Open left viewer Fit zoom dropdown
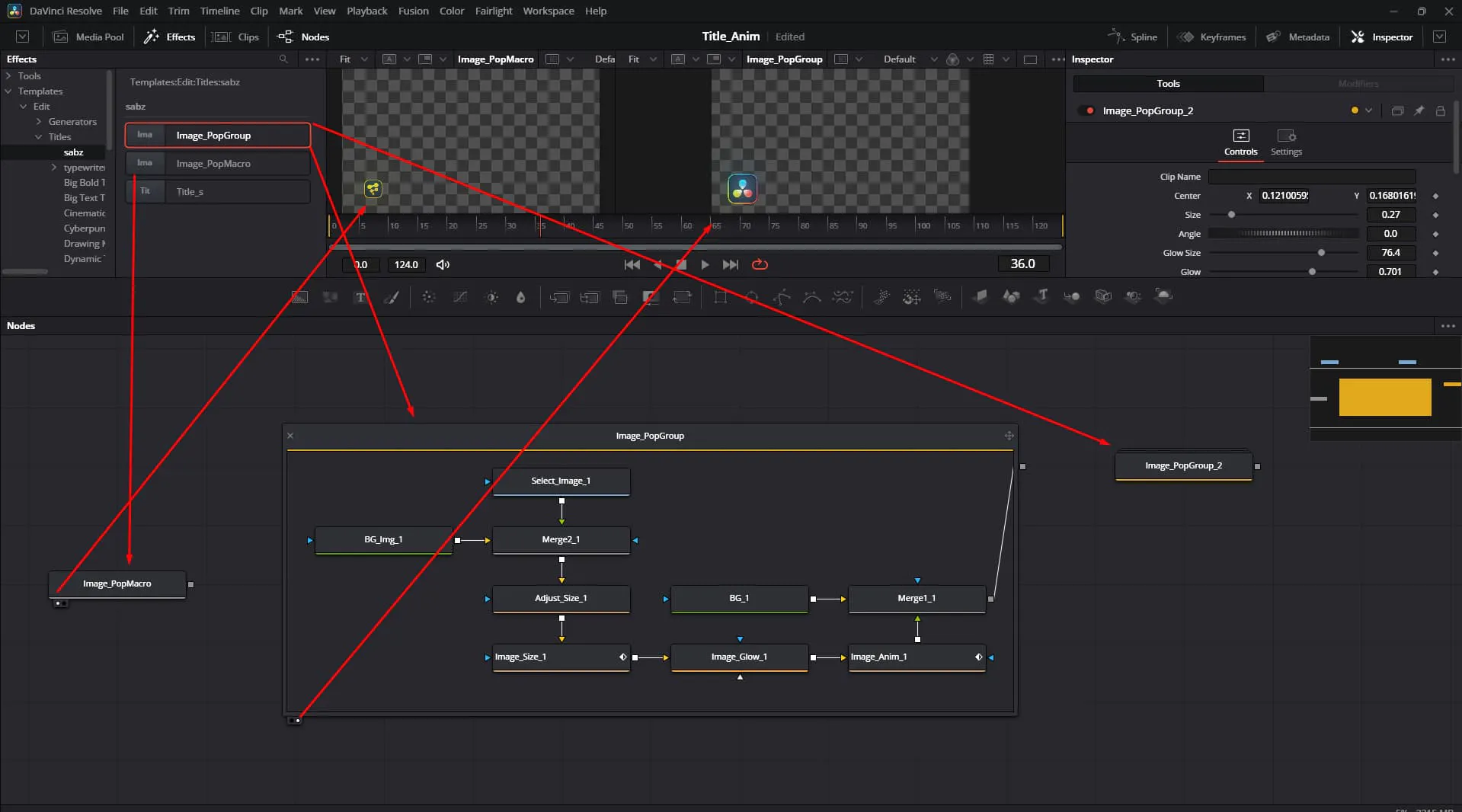 [354, 59]
